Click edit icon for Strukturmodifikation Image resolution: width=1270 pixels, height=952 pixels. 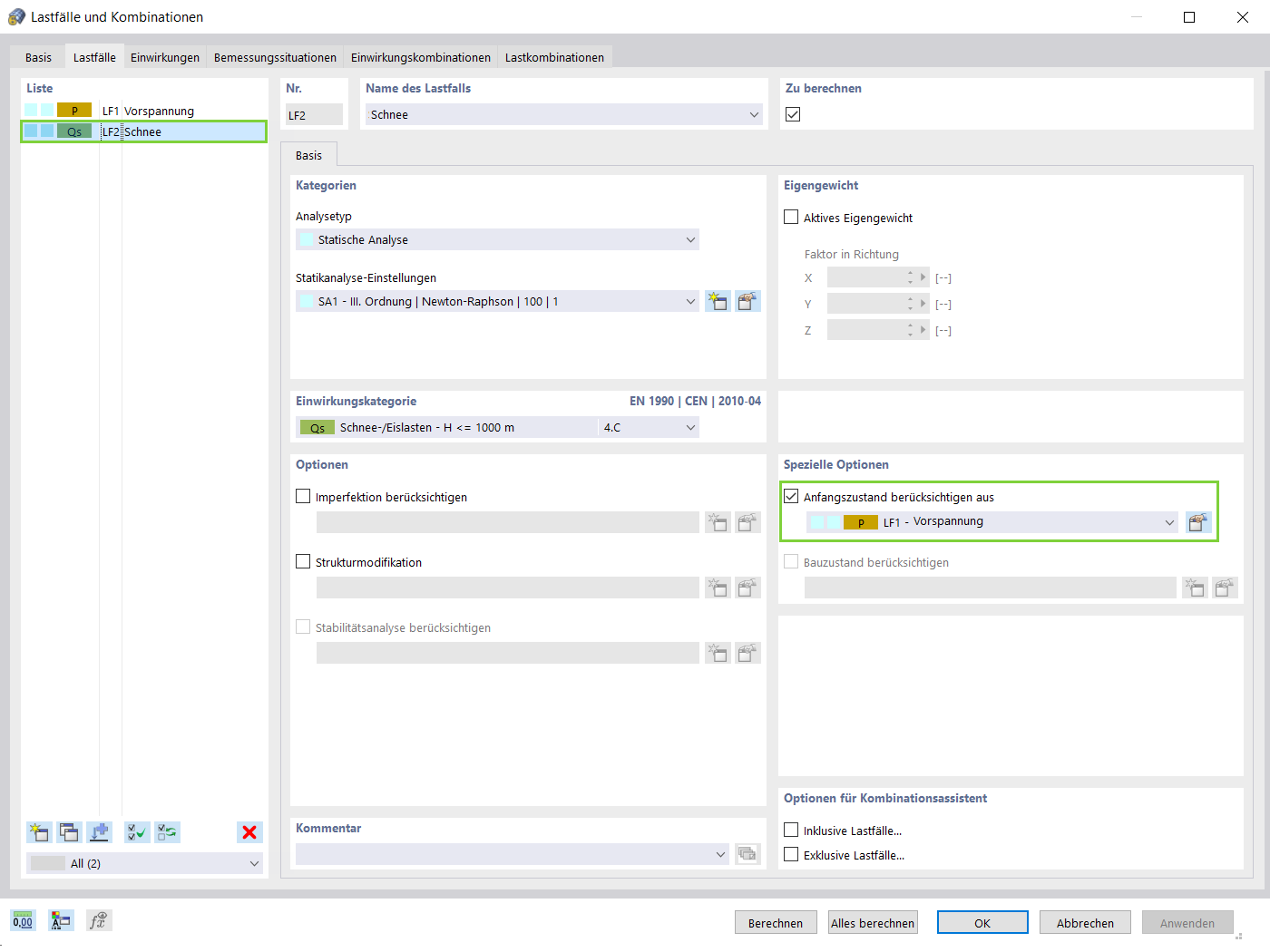(x=747, y=588)
